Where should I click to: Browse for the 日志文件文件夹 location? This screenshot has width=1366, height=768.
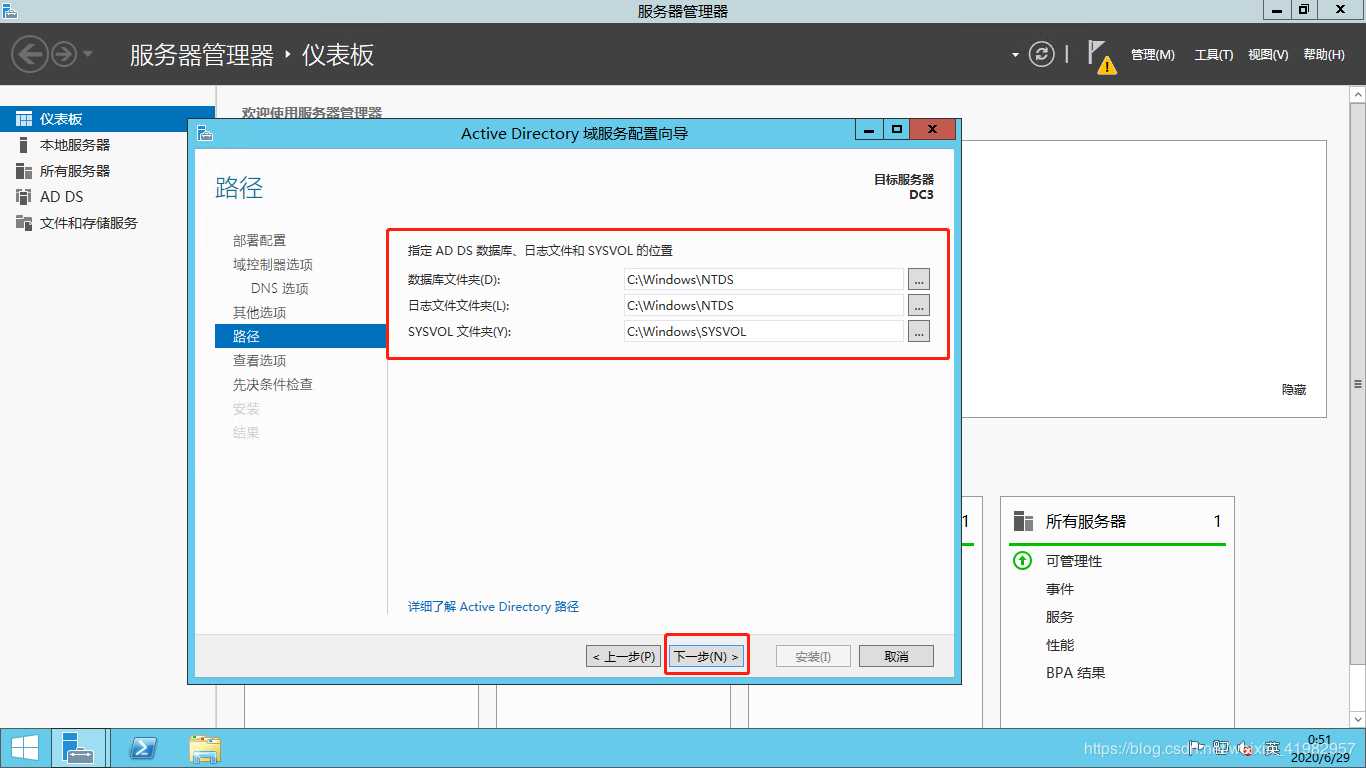point(919,305)
